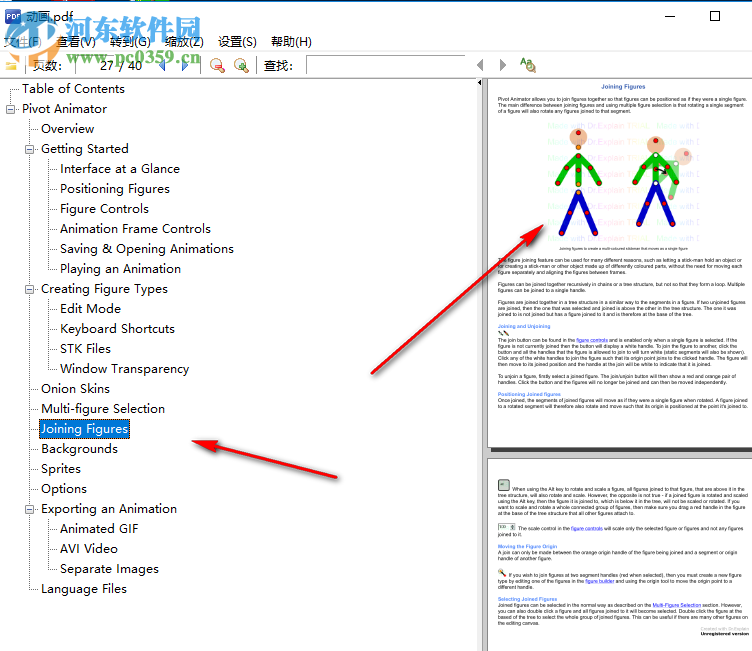Go to next page arrow
Screen dimensions: 752x651
tap(185, 65)
